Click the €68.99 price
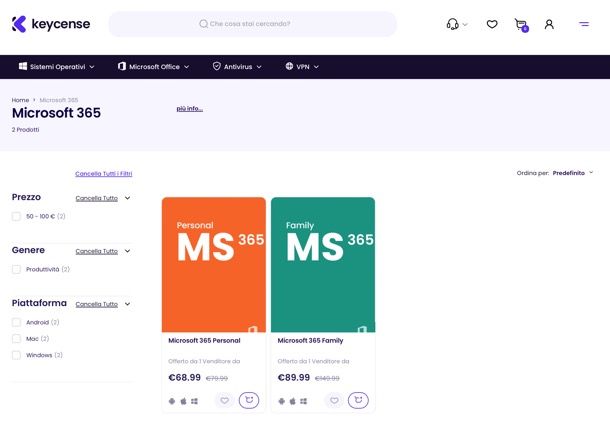This screenshot has width=610, height=433. click(184, 377)
